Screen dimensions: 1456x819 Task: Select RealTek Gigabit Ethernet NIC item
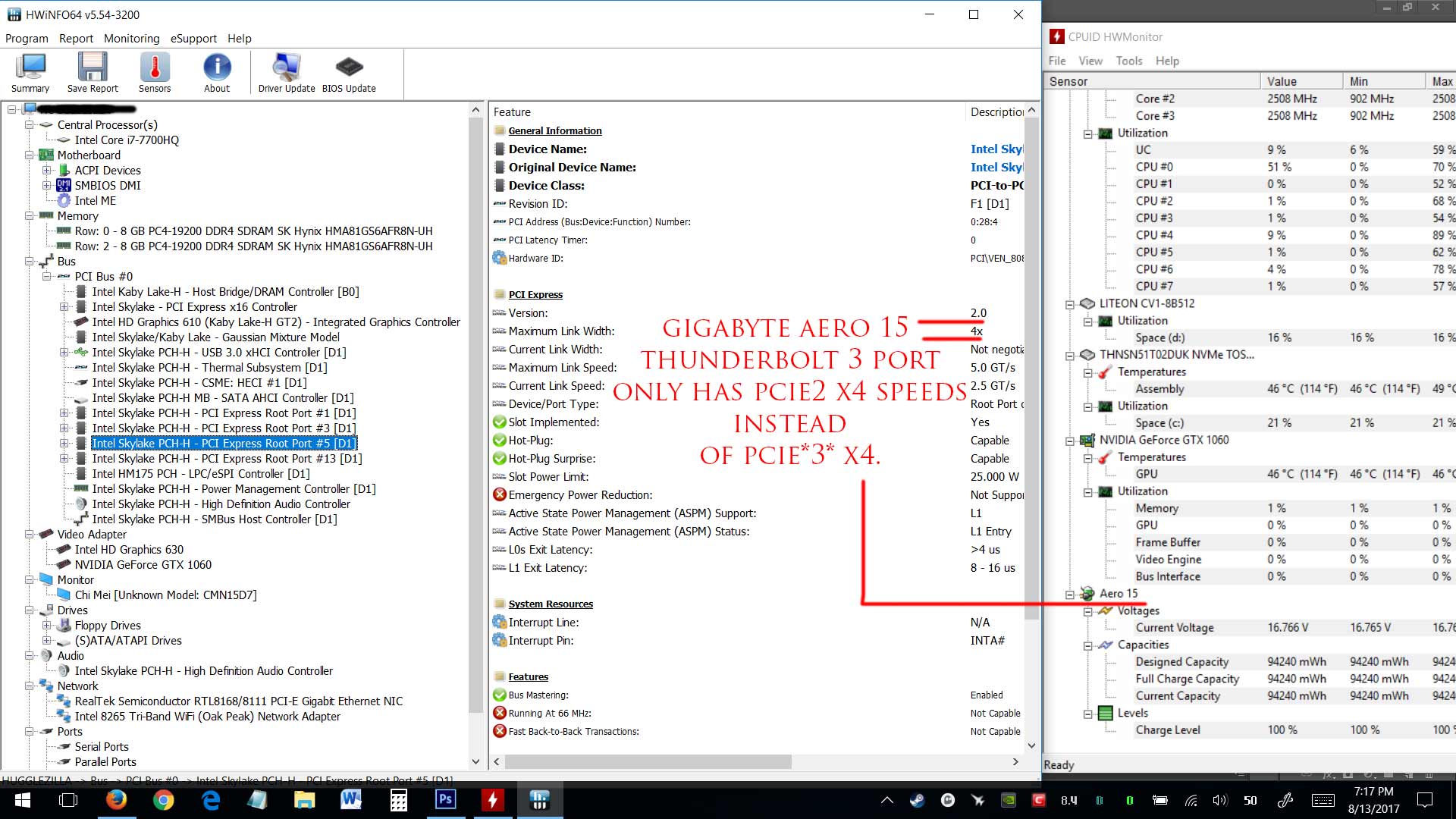pyautogui.click(x=239, y=701)
